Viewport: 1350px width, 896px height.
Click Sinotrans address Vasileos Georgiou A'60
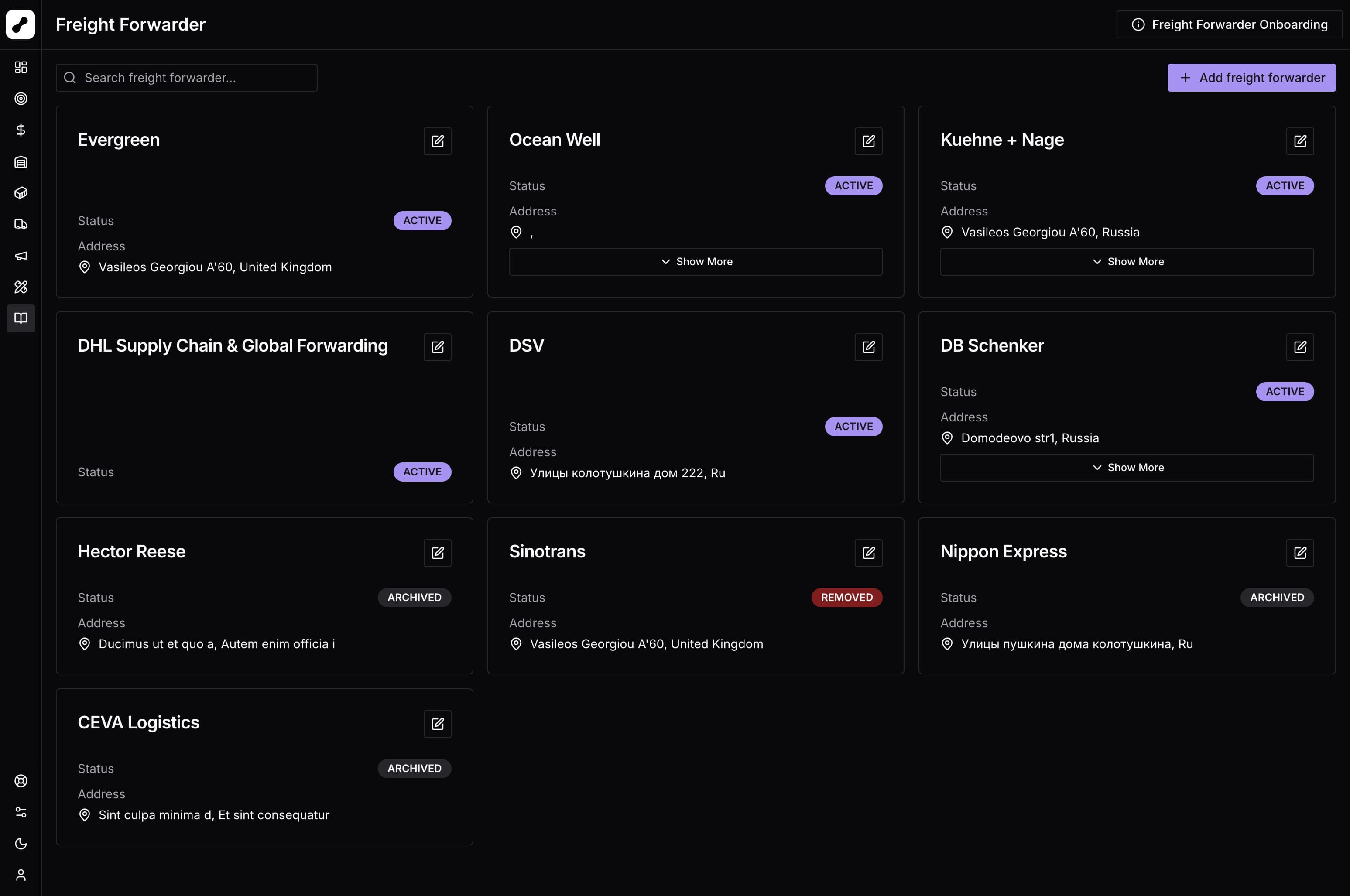click(x=647, y=644)
